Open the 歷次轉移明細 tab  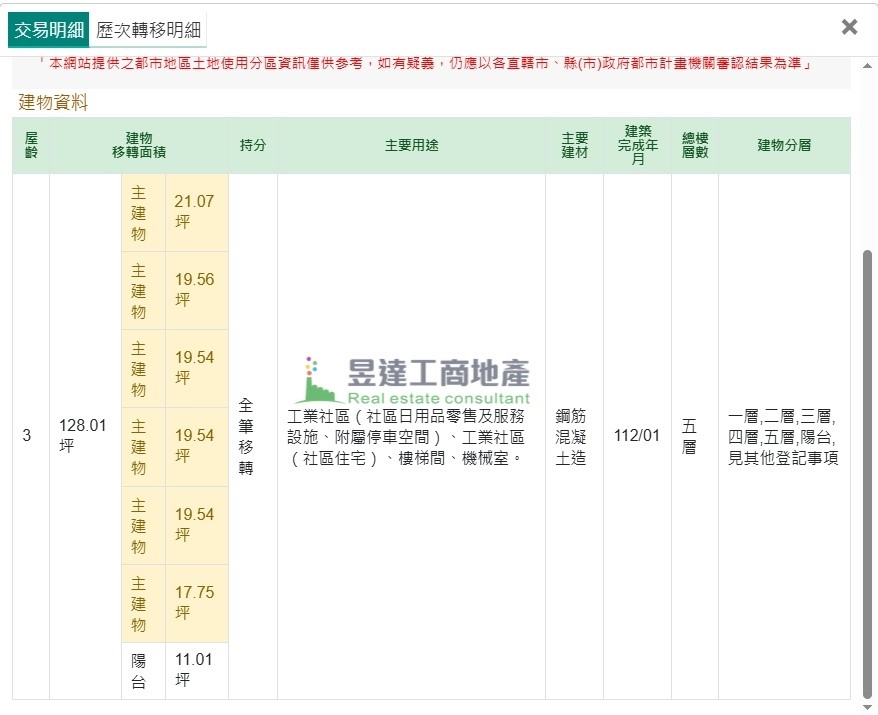coord(148,30)
